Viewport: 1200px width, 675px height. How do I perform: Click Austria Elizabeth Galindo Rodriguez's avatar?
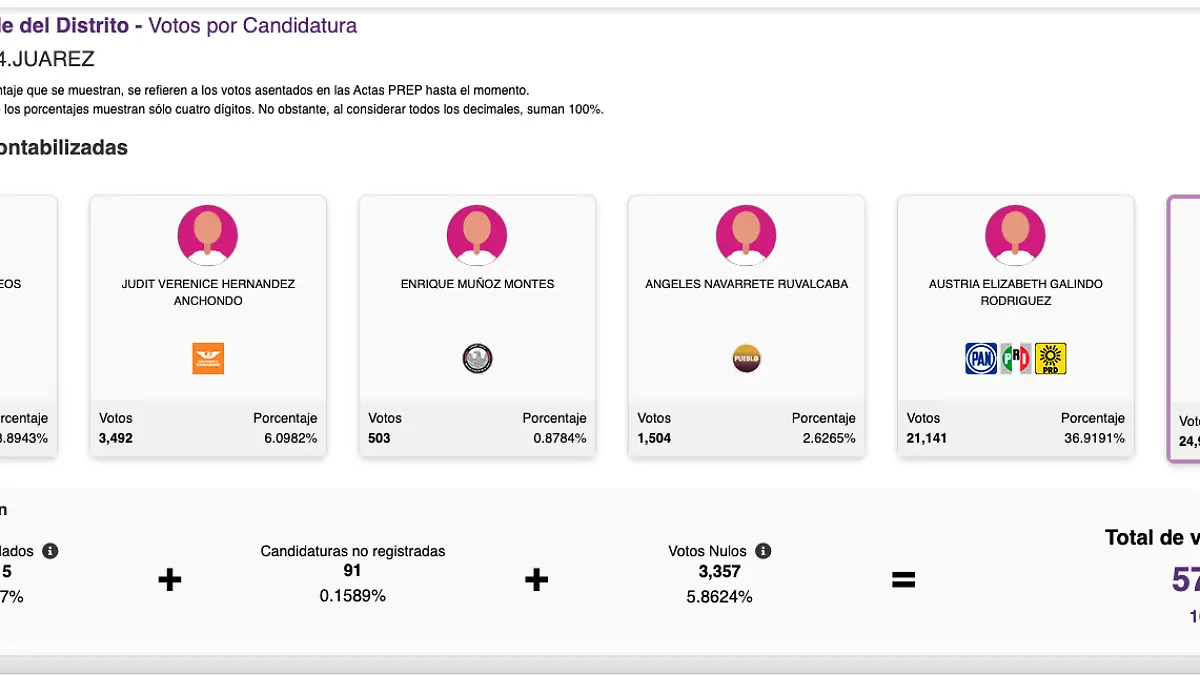(1015, 236)
